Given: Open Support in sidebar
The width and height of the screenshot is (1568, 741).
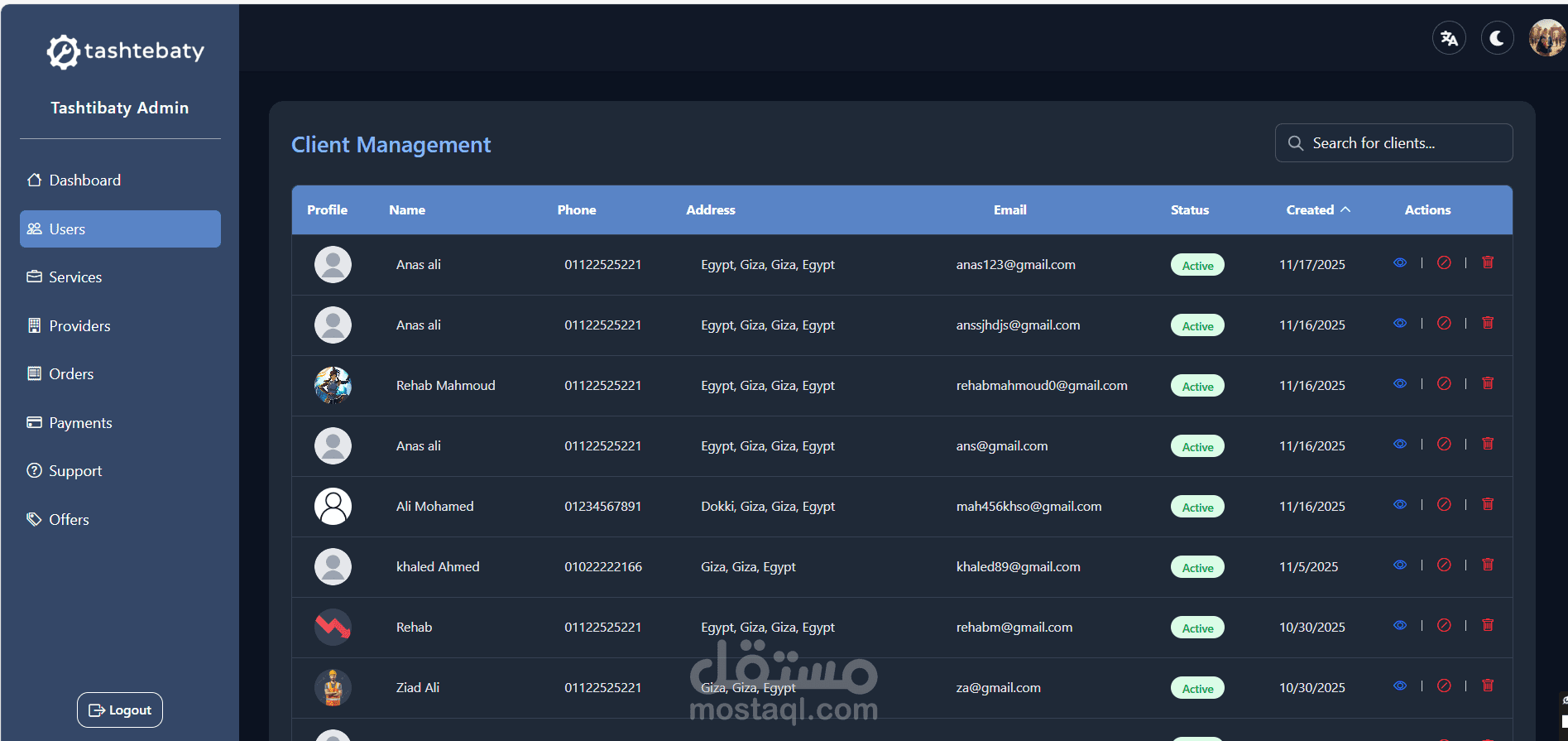Looking at the screenshot, I should point(120,471).
